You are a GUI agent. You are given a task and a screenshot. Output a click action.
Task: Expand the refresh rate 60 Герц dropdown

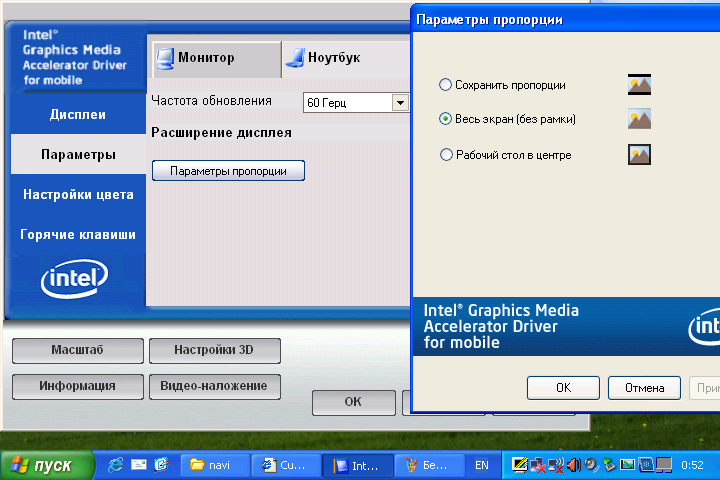point(400,102)
